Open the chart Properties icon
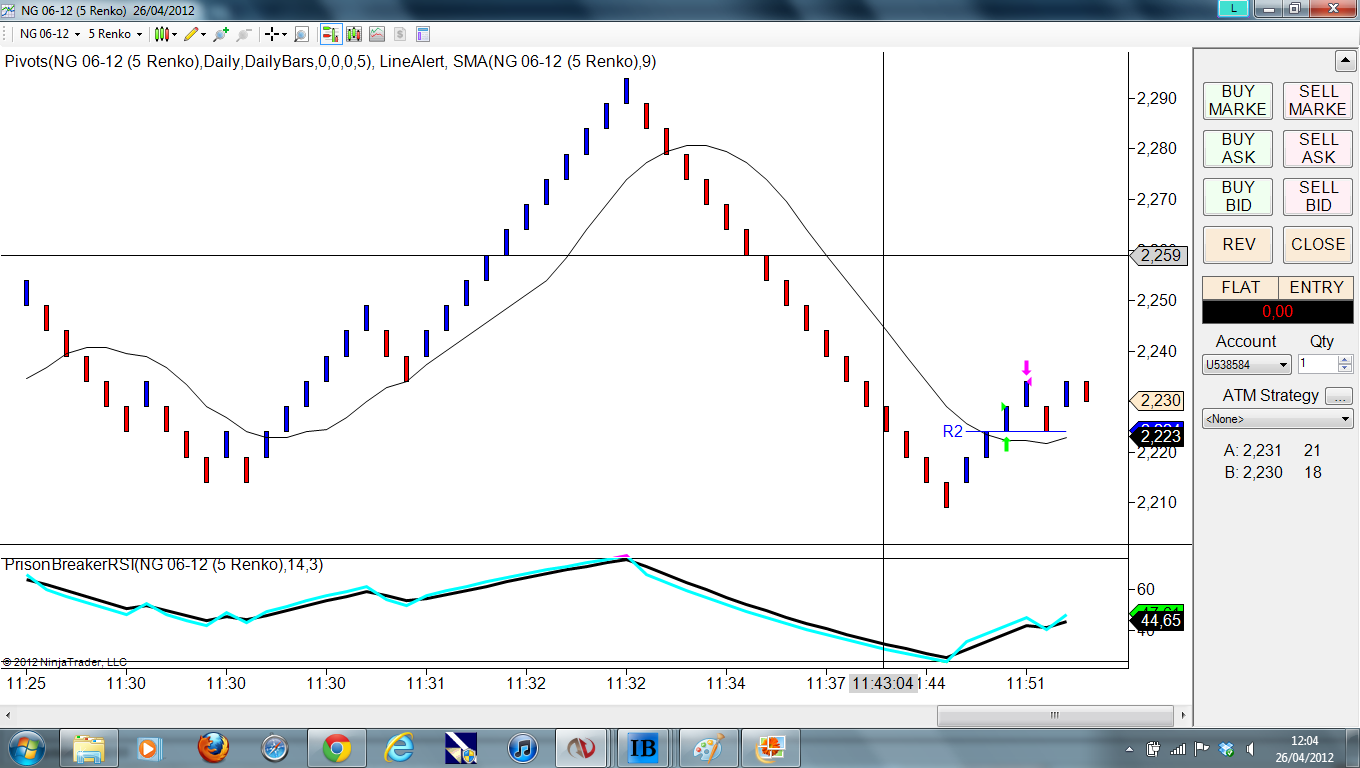 point(422,34)
